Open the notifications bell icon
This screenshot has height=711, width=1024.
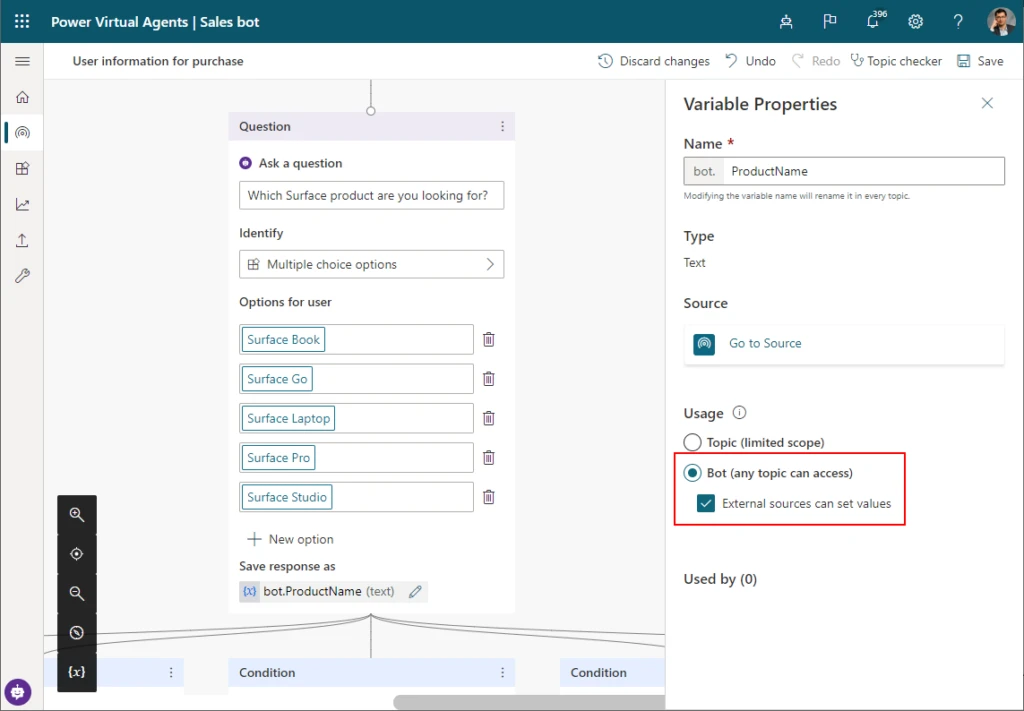click(872, 22)
